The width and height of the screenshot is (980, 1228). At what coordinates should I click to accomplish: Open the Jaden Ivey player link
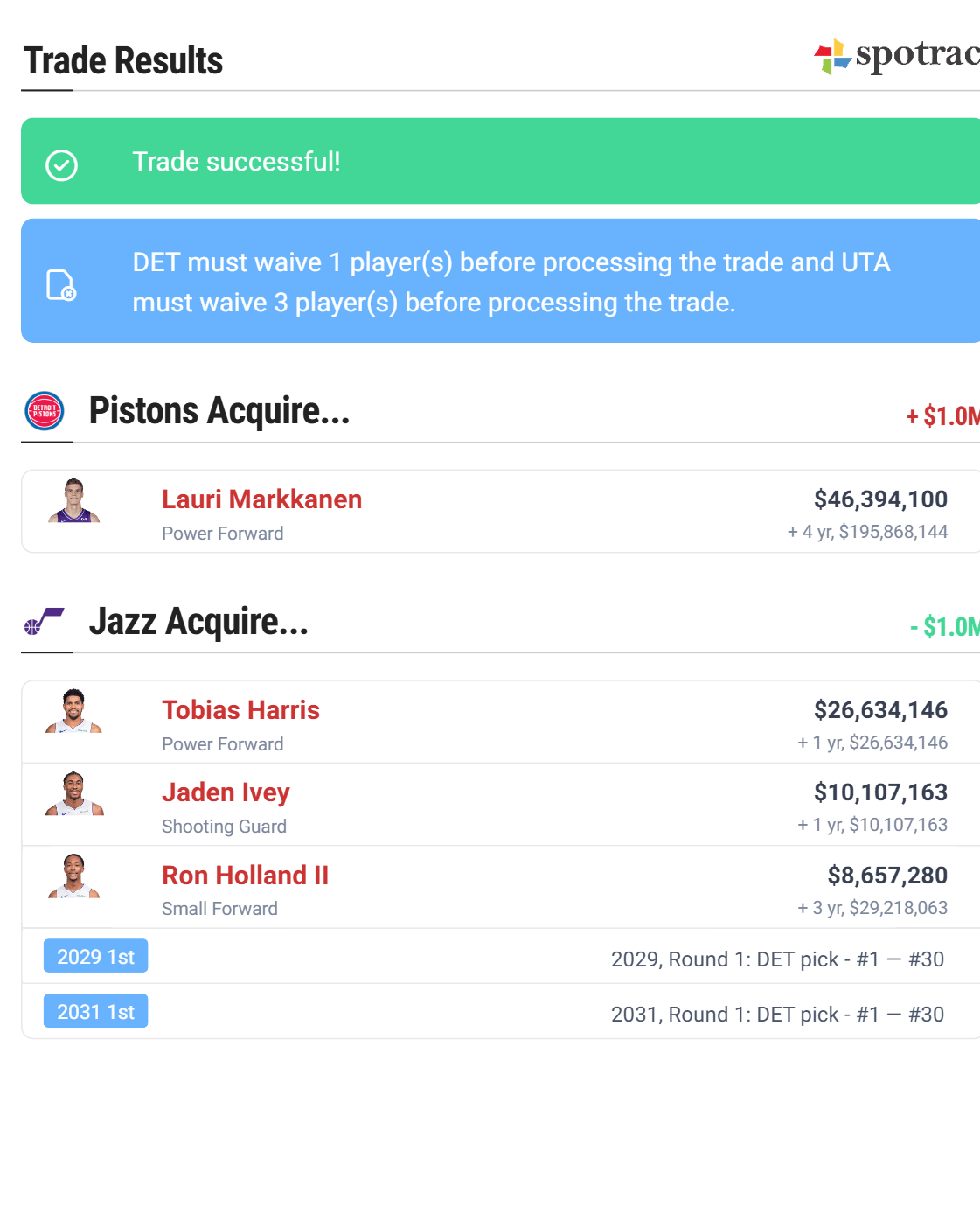(226, 792)
